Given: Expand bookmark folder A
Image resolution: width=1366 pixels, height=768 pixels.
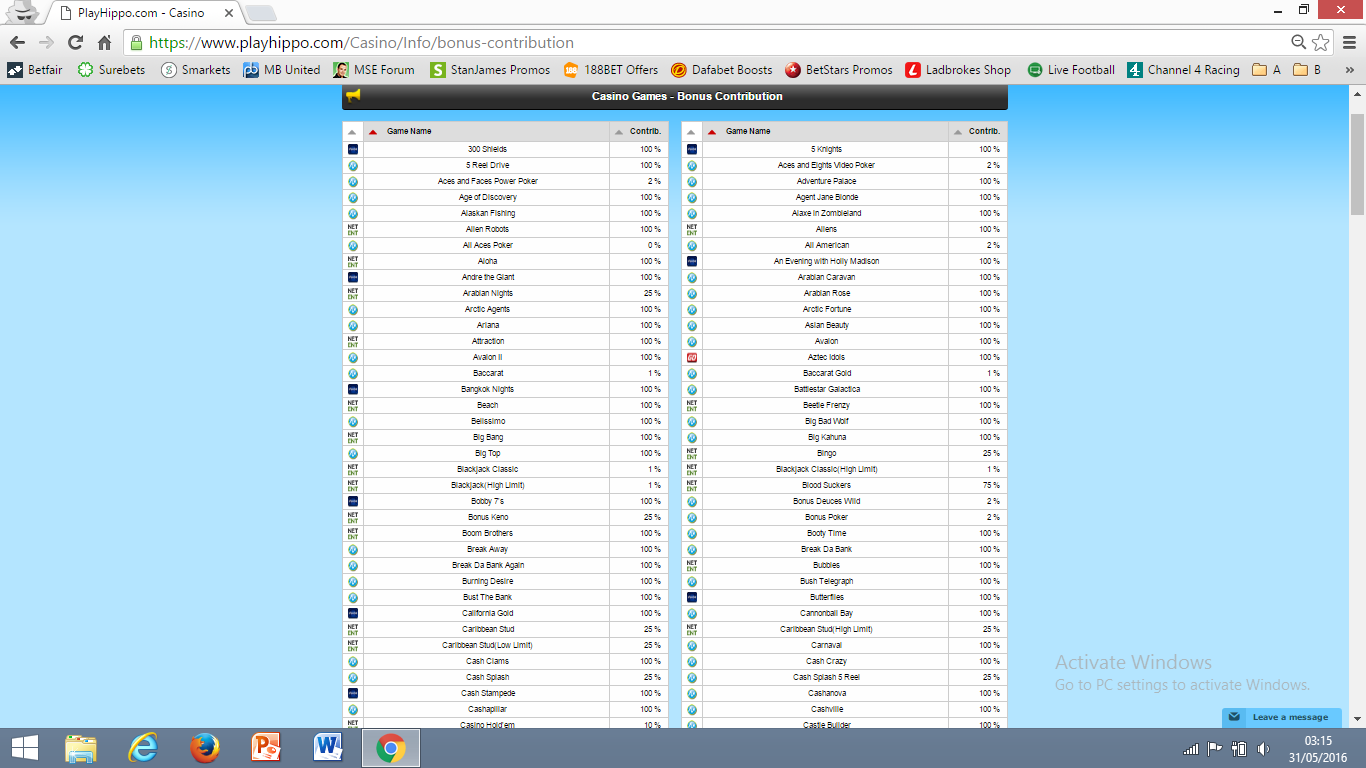Looking at the screenshot, I should (x=1266, y=70).
